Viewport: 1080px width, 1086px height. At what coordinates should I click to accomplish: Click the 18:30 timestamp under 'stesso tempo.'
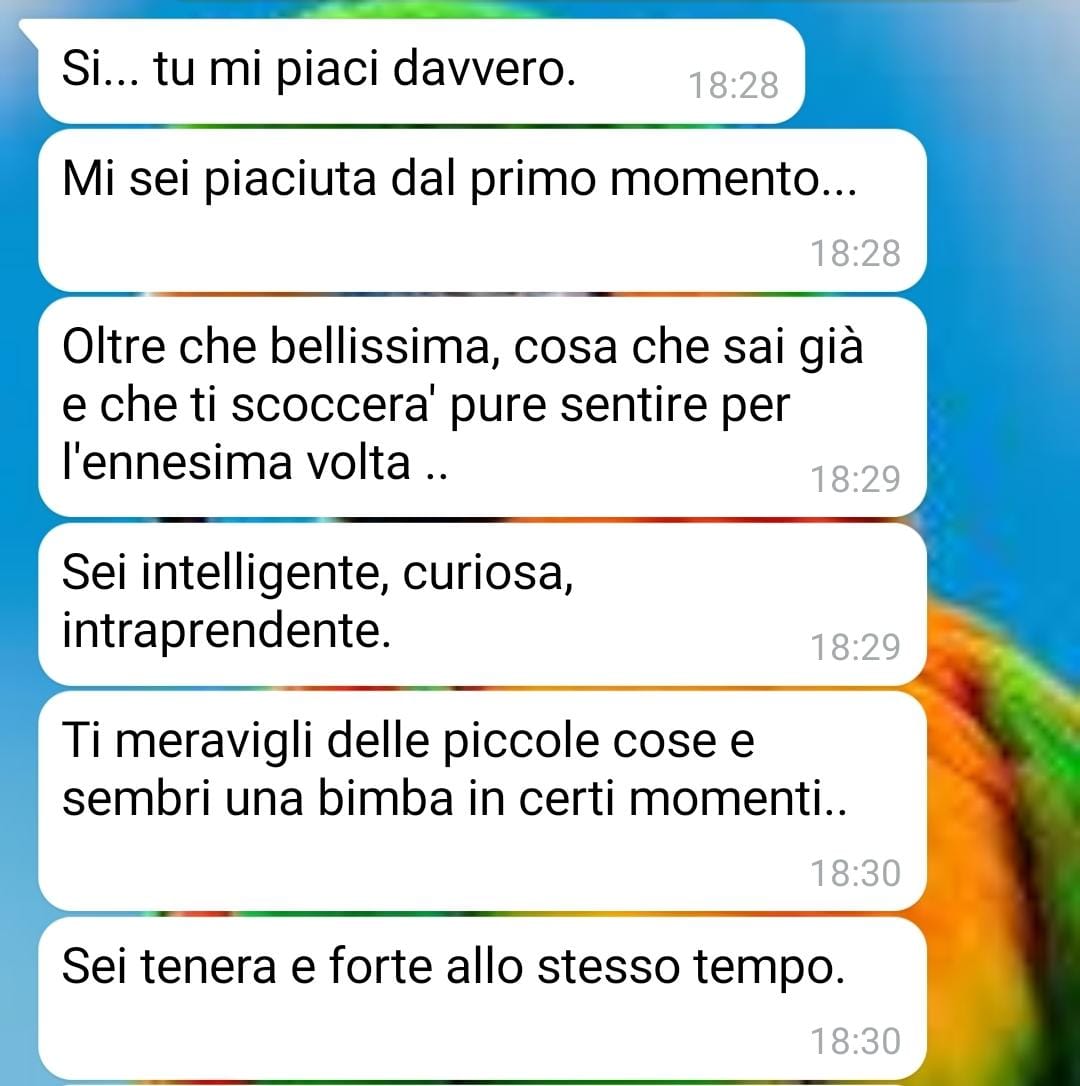(x=856, y=1042)
